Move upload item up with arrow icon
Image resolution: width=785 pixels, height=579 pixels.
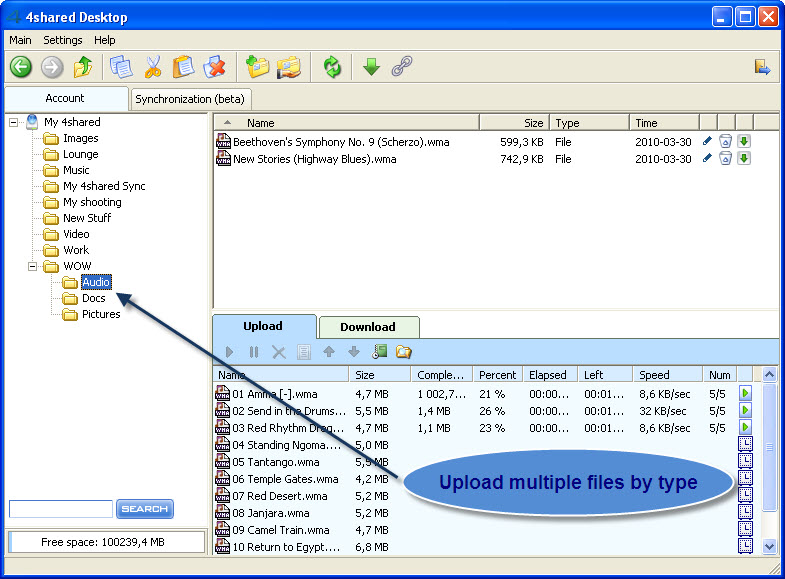[x=329, y=352]
